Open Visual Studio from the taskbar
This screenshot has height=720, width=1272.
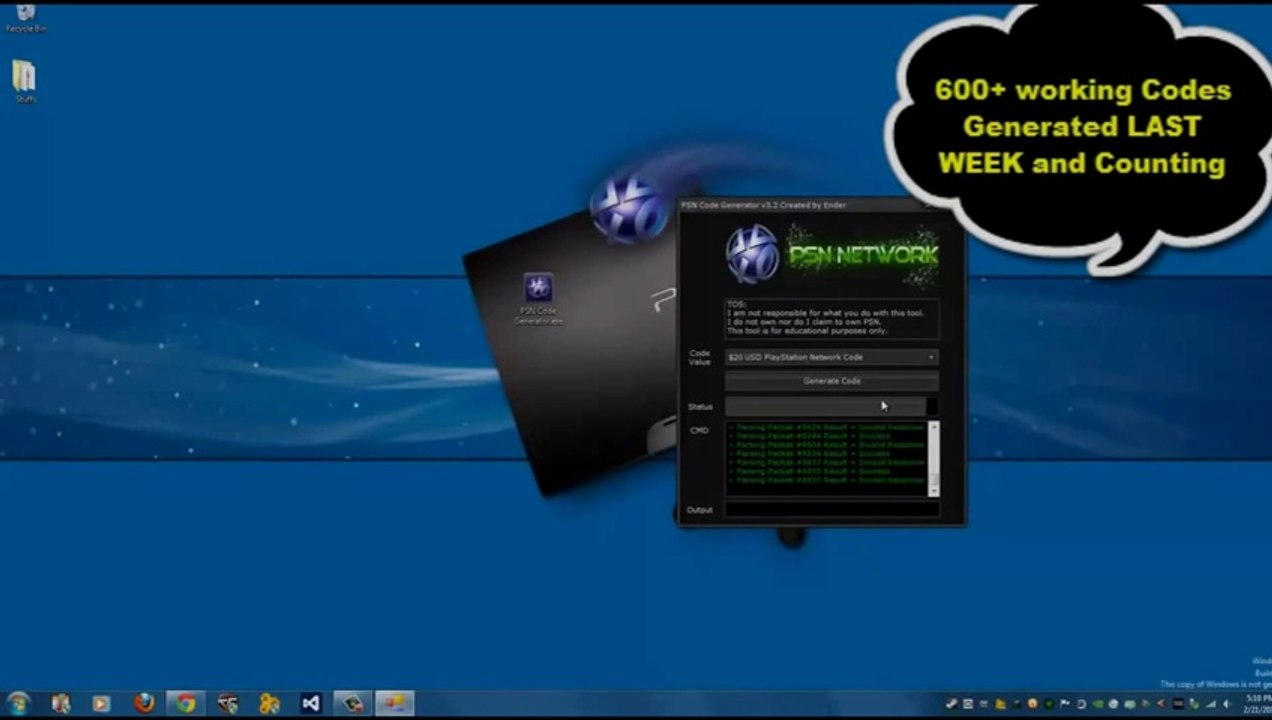click(311, 703)
